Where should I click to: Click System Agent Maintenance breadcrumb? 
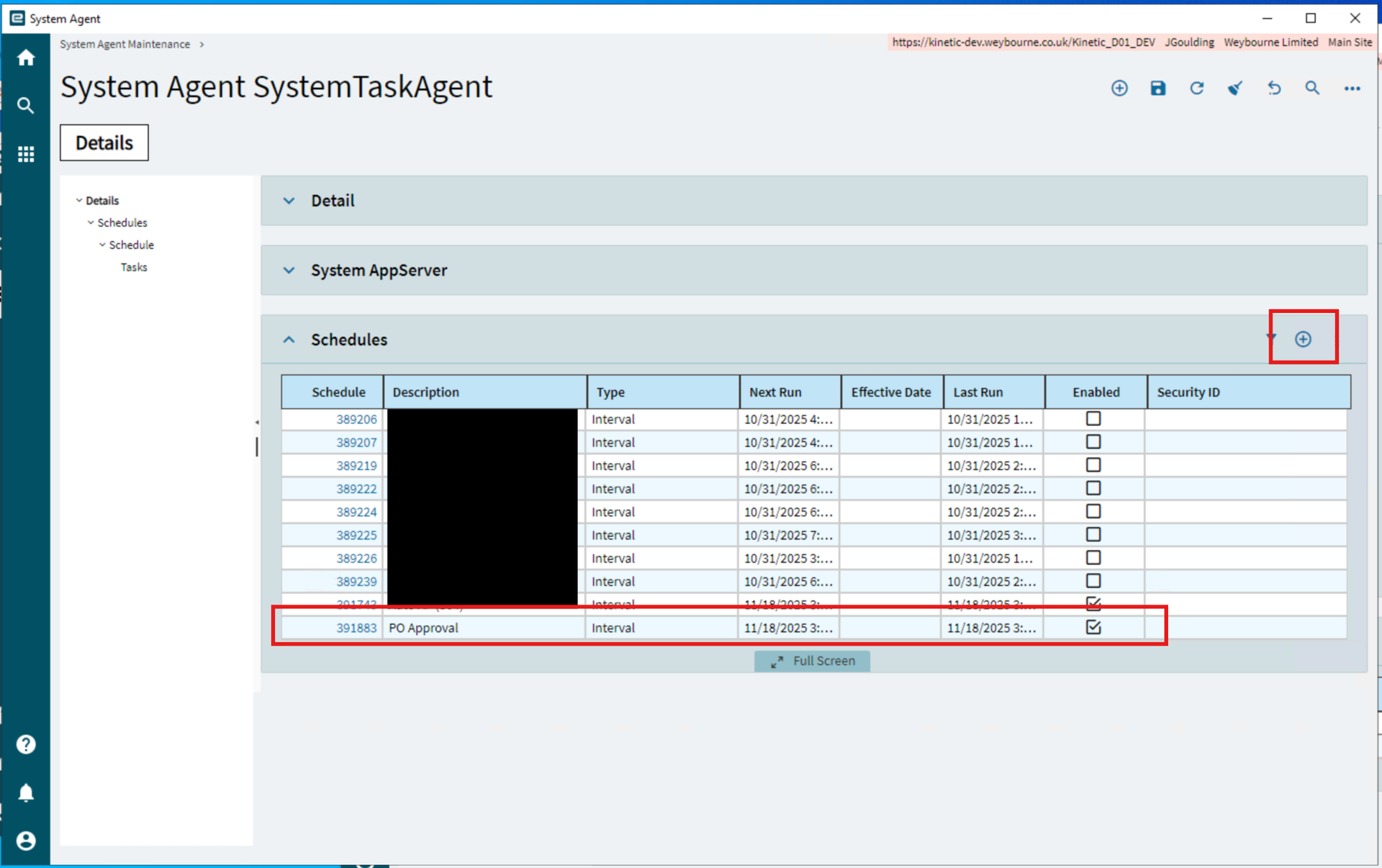[125, 44]
